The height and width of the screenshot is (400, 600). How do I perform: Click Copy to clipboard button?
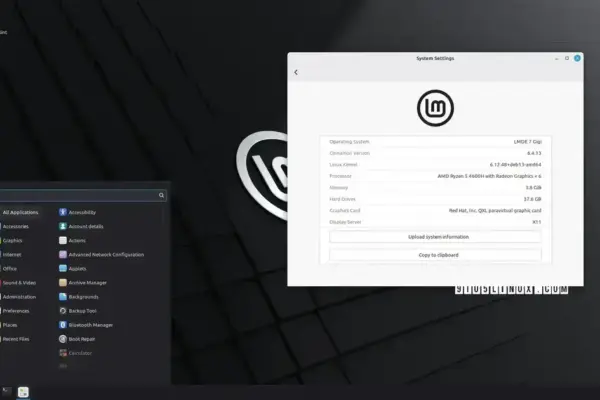[435, 255]
